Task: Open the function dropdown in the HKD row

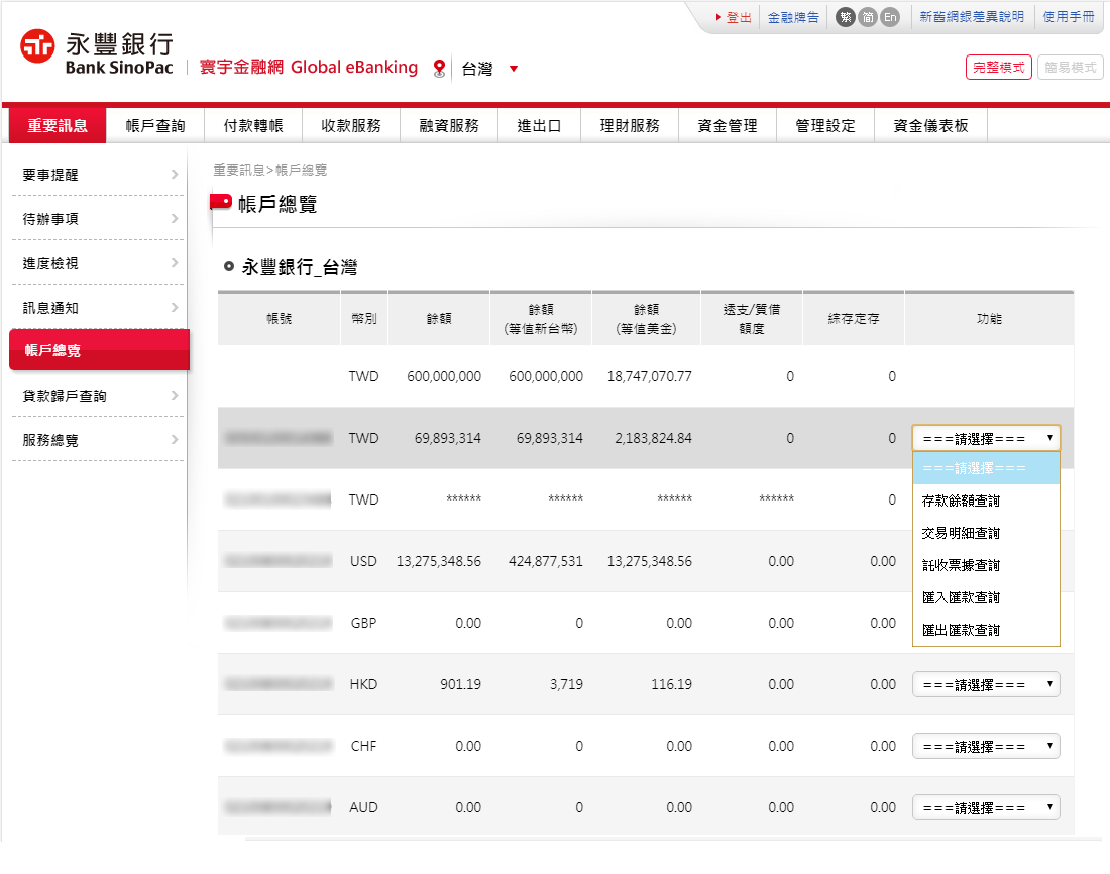Action: (x=986, y=684)
